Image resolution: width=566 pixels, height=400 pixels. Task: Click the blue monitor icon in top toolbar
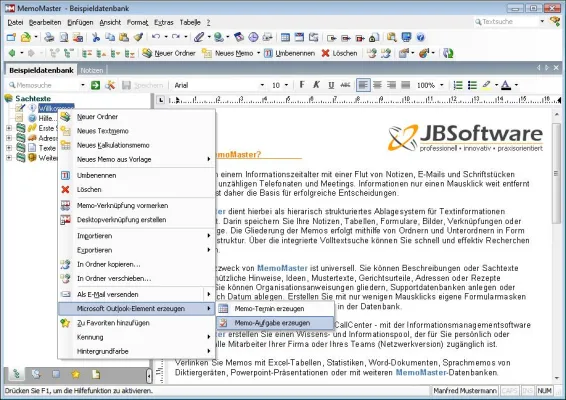pyautogui.click(x=406, y=37)
